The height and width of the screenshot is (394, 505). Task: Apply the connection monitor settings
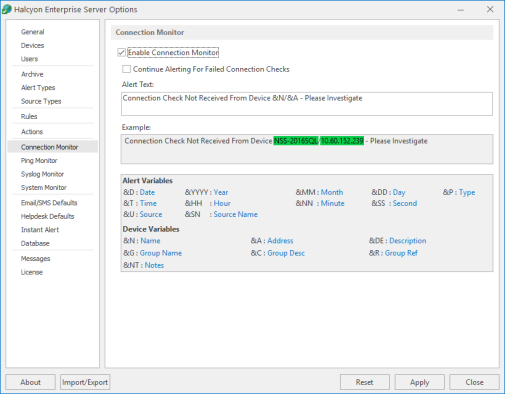[419, 382]
